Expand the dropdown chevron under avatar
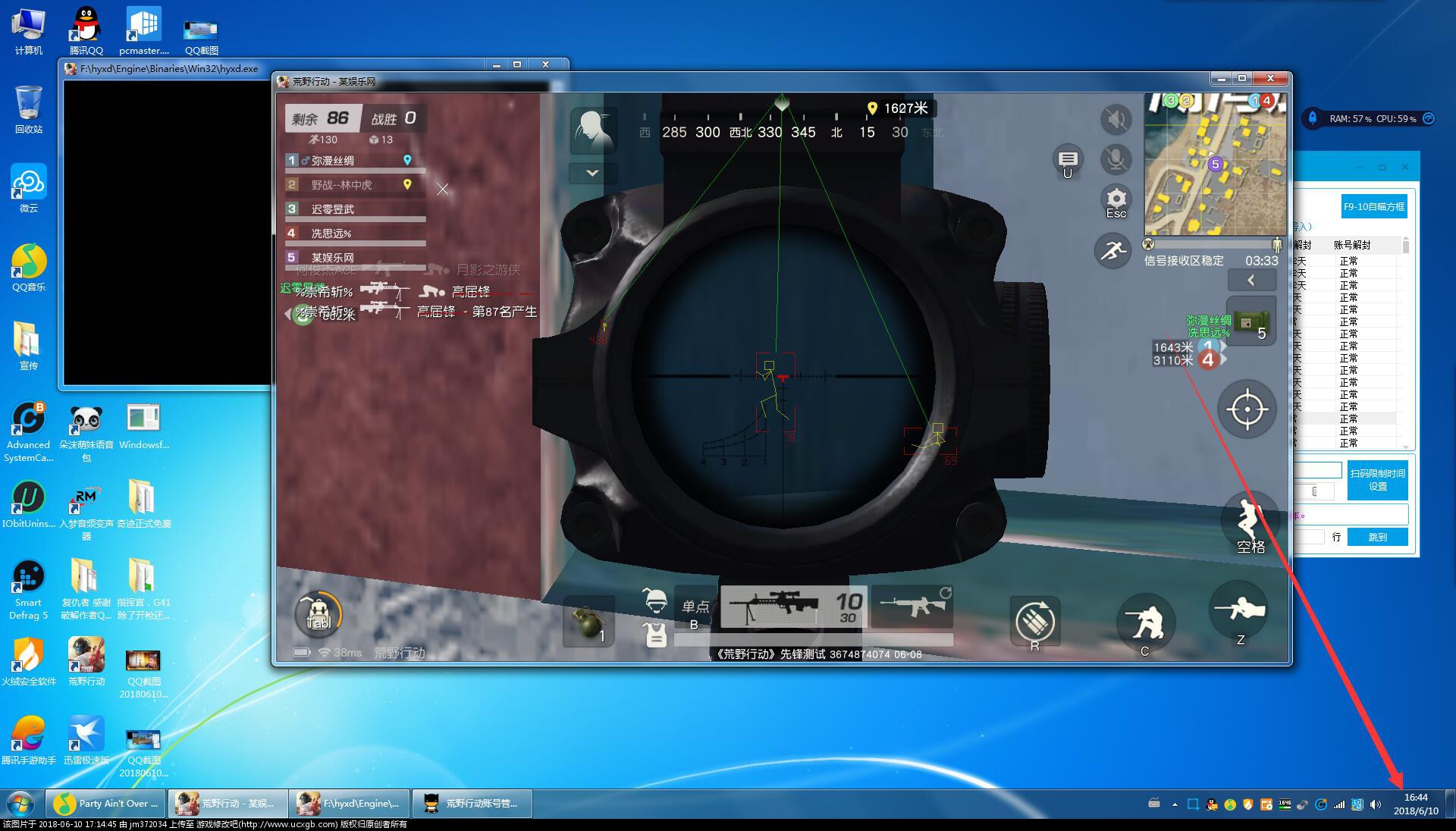 click(592, 174)
